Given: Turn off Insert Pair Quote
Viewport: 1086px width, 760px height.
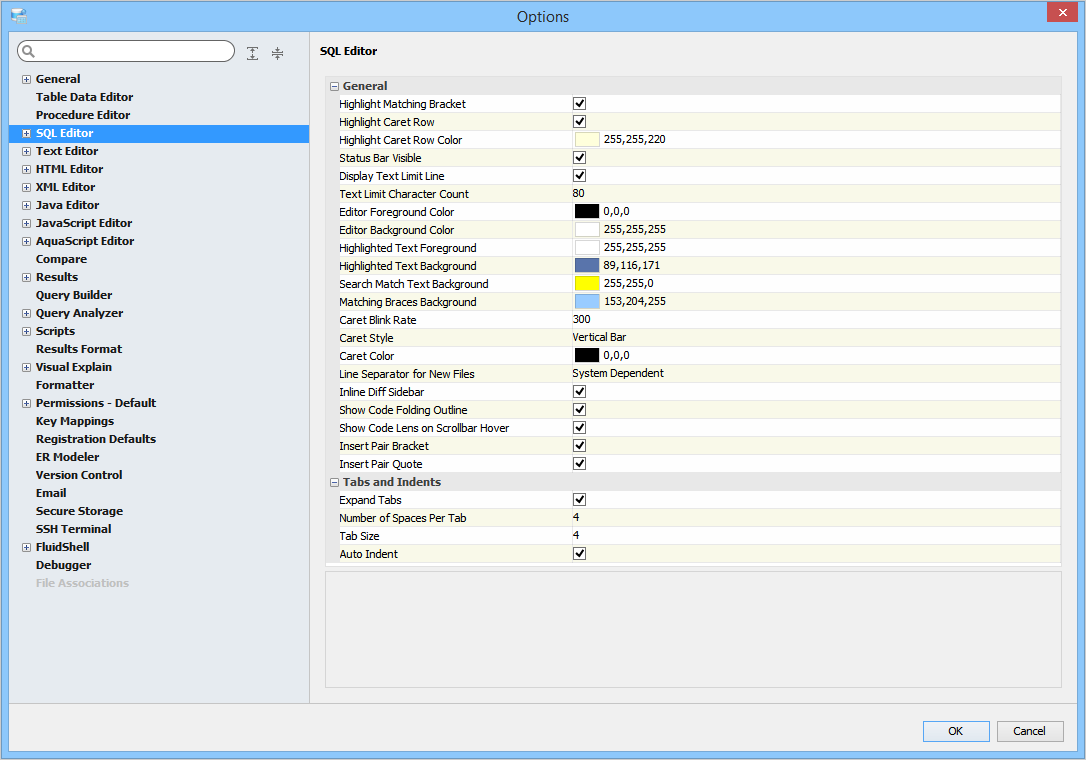Looking at the screenshot, I should pyautogui.click(x=579, y=464).
